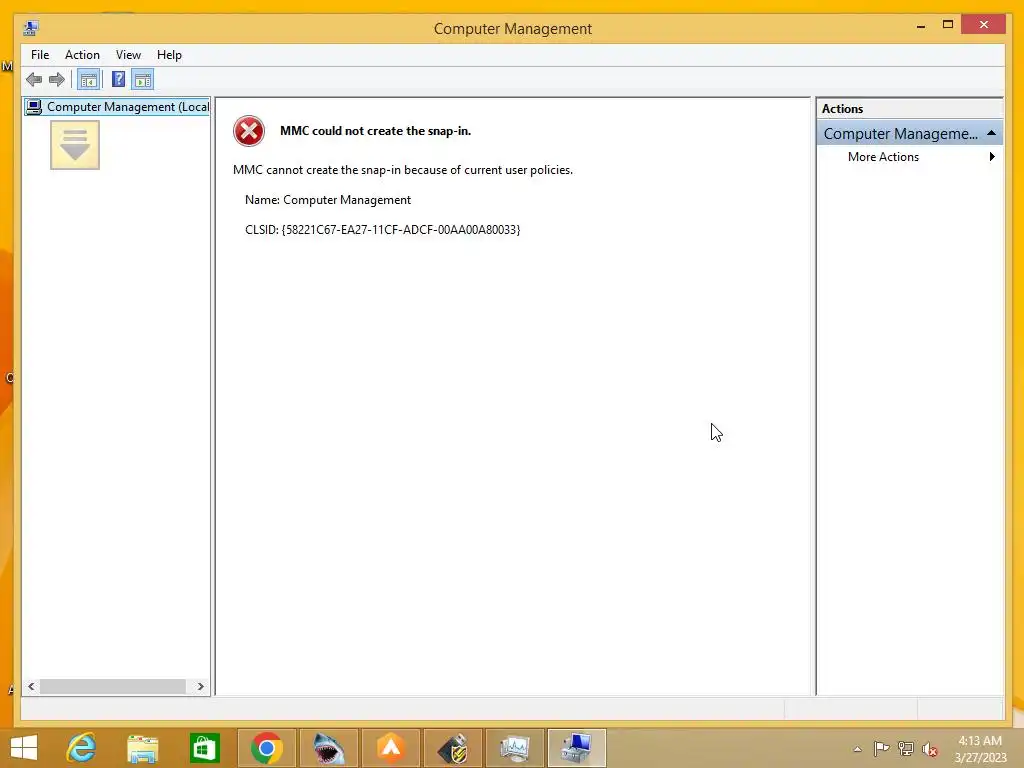The width and height of the screenshot is (1024, 768).
Task: Click the CLSID text line
Action: pos(383,230)
